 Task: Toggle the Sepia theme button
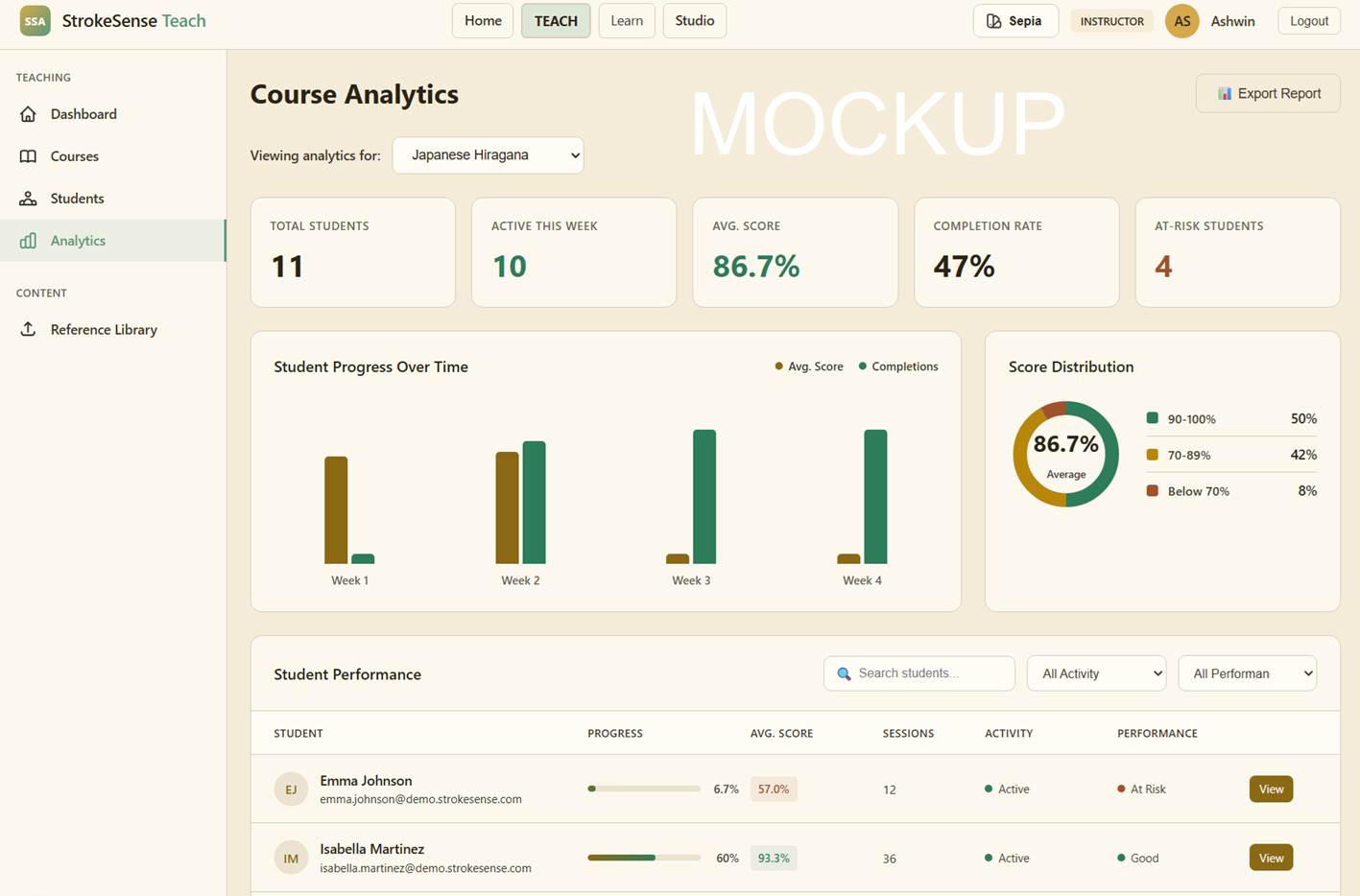pyautogui.click(x=1014, y=21)
